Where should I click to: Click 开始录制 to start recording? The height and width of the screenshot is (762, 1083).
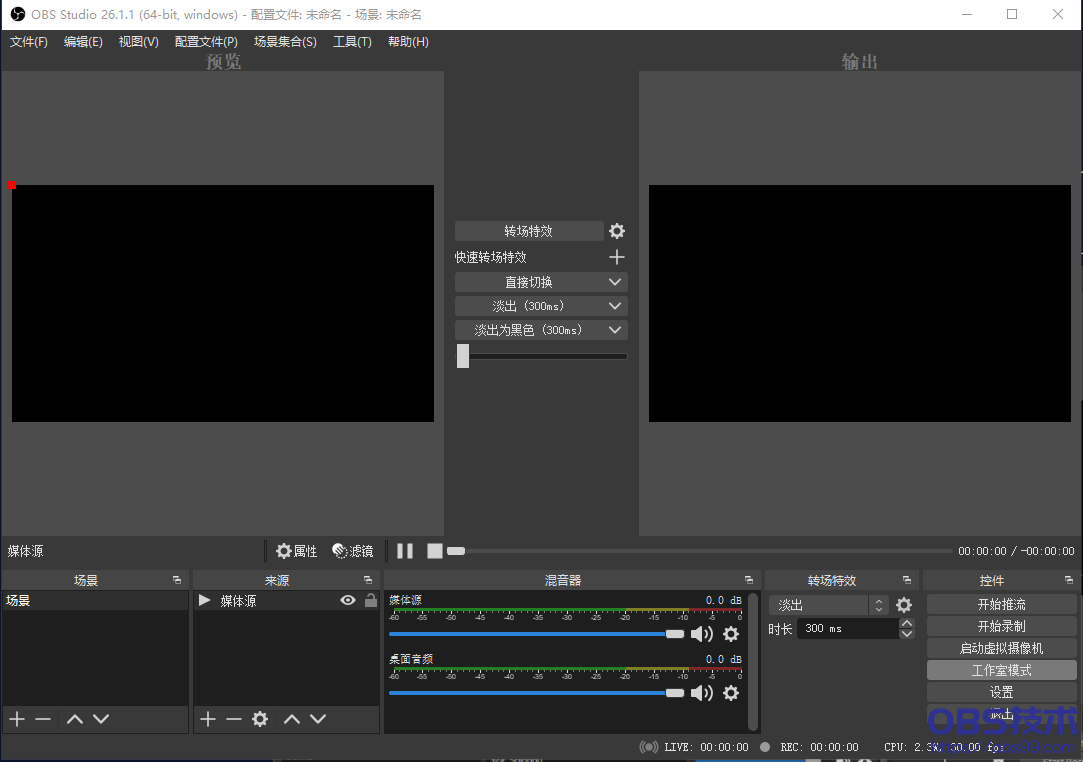[x=1001, y=627]
